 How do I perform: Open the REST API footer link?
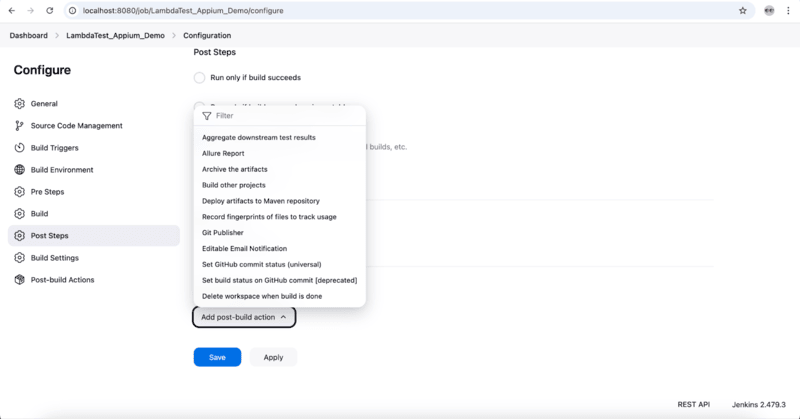[693, 404]
